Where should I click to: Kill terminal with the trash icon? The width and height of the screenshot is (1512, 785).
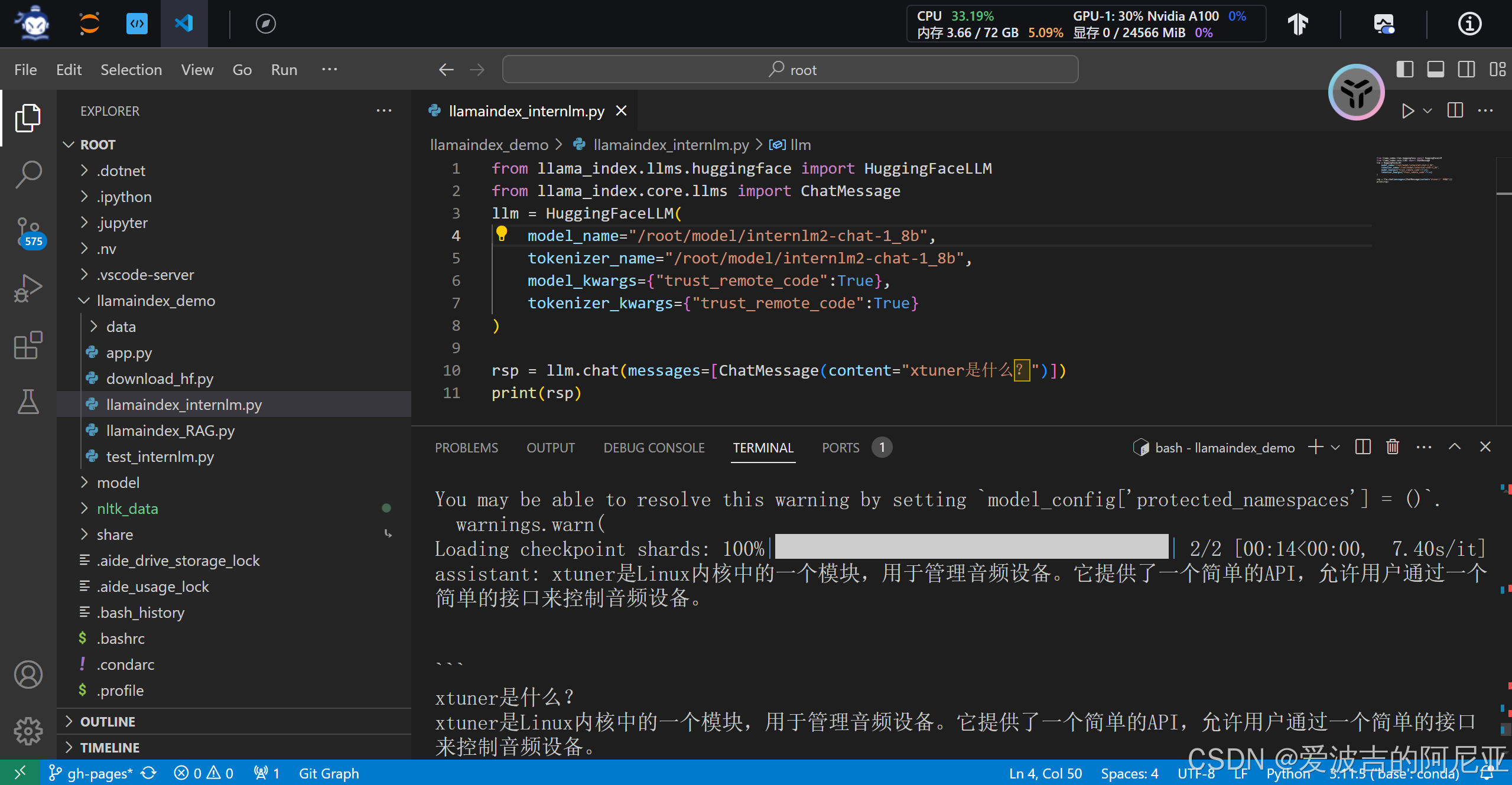pyautogui.click(x=1392, y=447)
